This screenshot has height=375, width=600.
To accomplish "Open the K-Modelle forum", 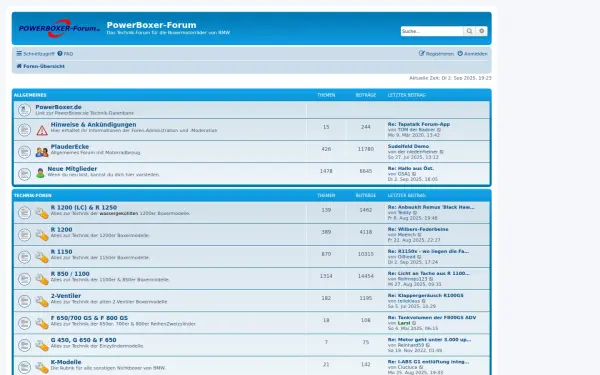I will 66,362.
